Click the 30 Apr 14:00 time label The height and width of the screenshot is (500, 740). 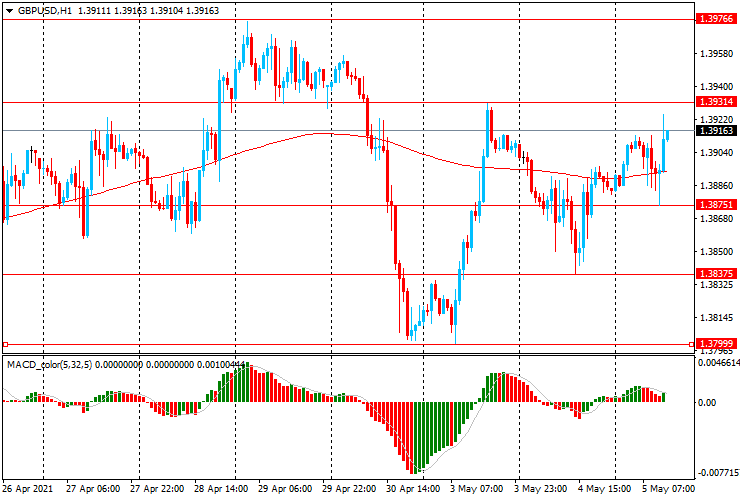pyautogui.click(x=413, y=488)
